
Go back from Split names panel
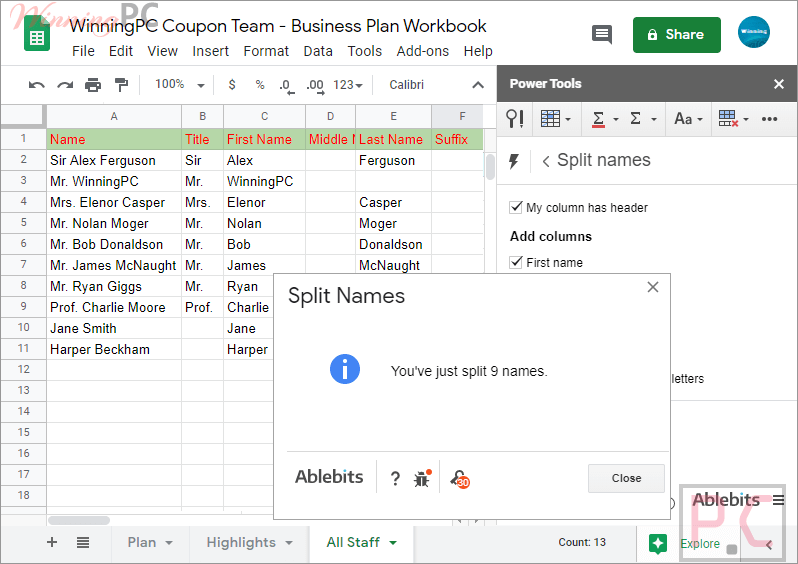click(x=546, y=162)
